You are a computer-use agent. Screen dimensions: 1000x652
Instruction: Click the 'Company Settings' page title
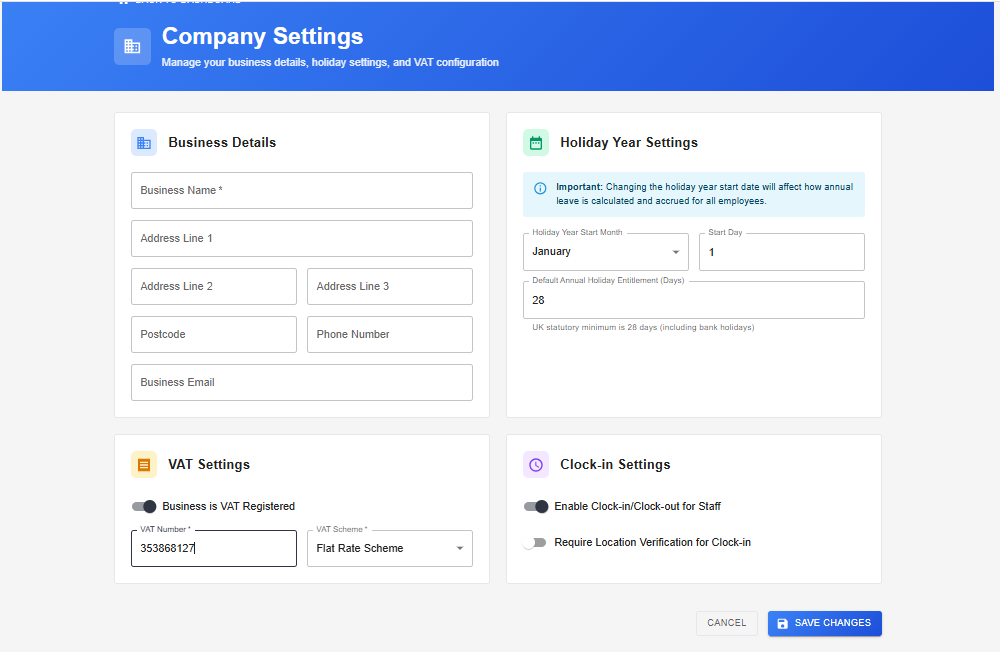click(x=262, y=36)
